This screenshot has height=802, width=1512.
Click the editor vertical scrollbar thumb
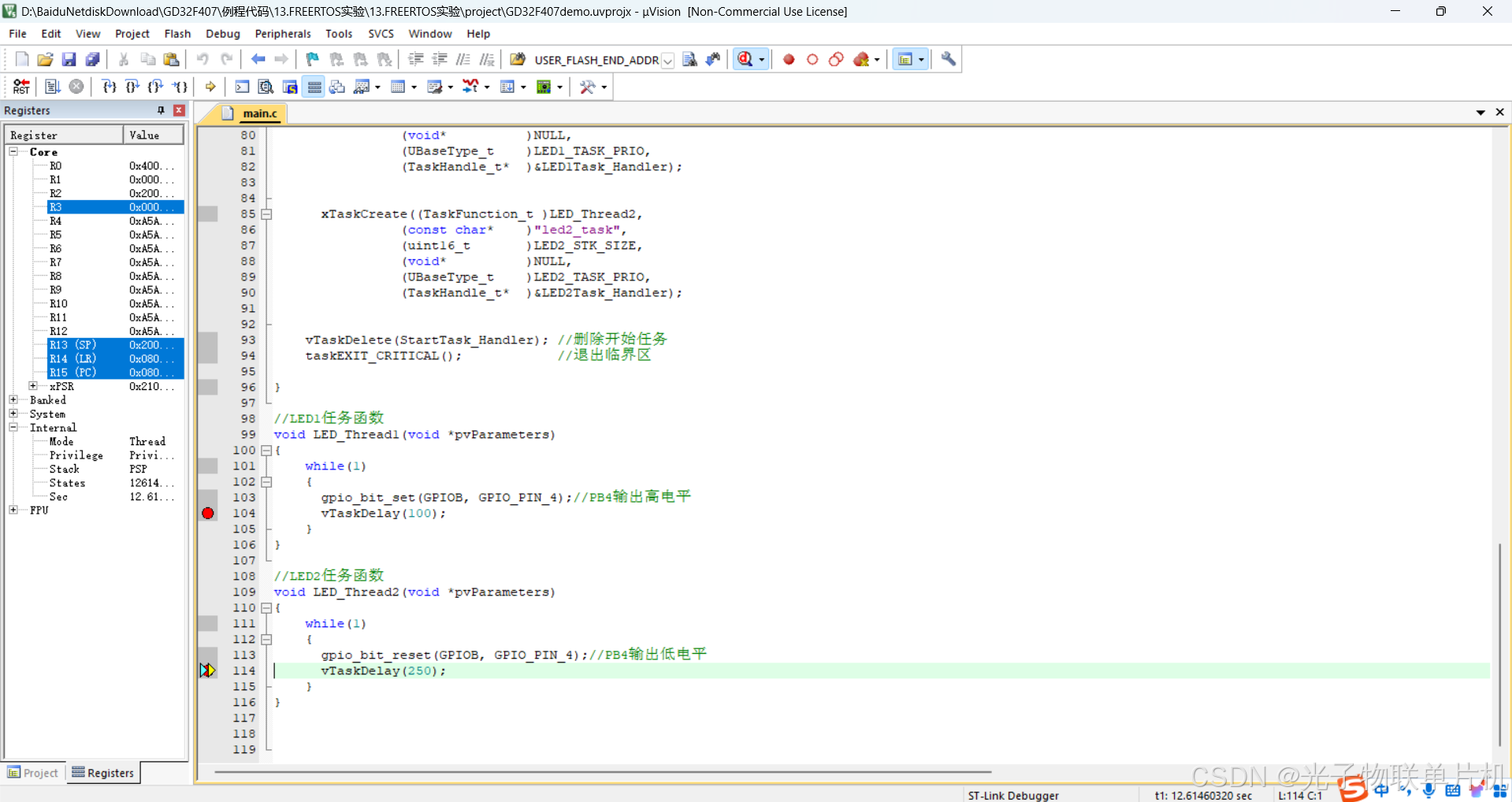(x=1499, y=644)
